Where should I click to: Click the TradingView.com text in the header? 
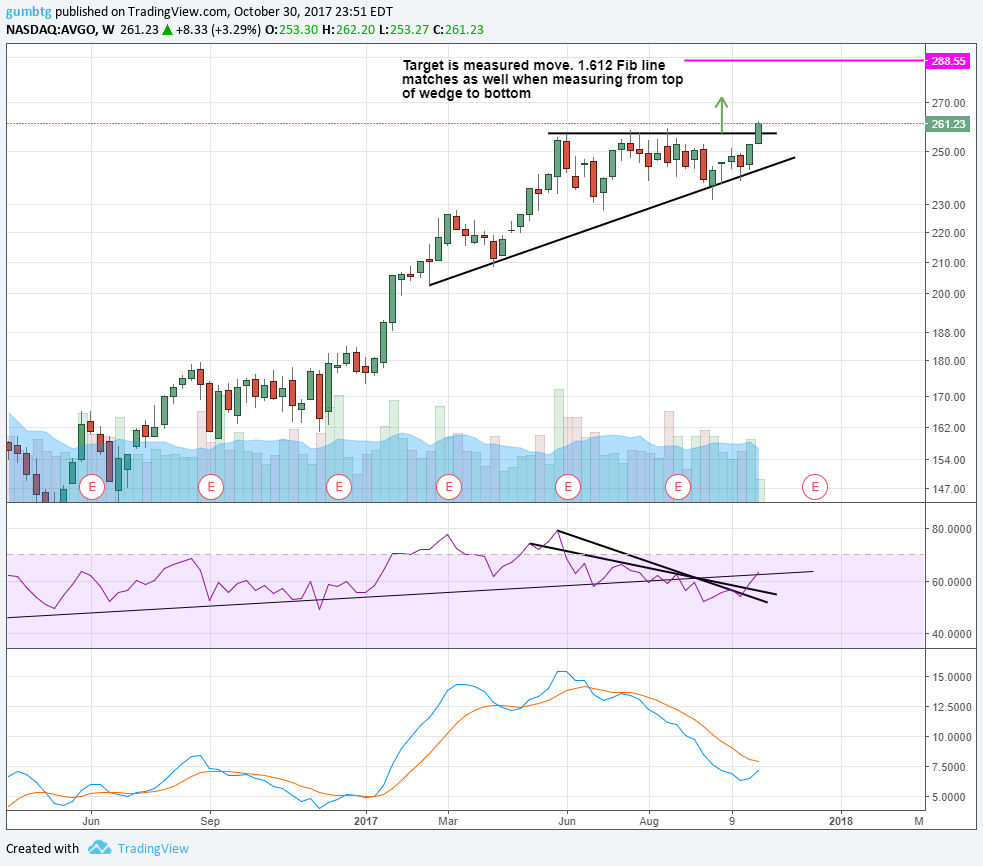(177, 12)
